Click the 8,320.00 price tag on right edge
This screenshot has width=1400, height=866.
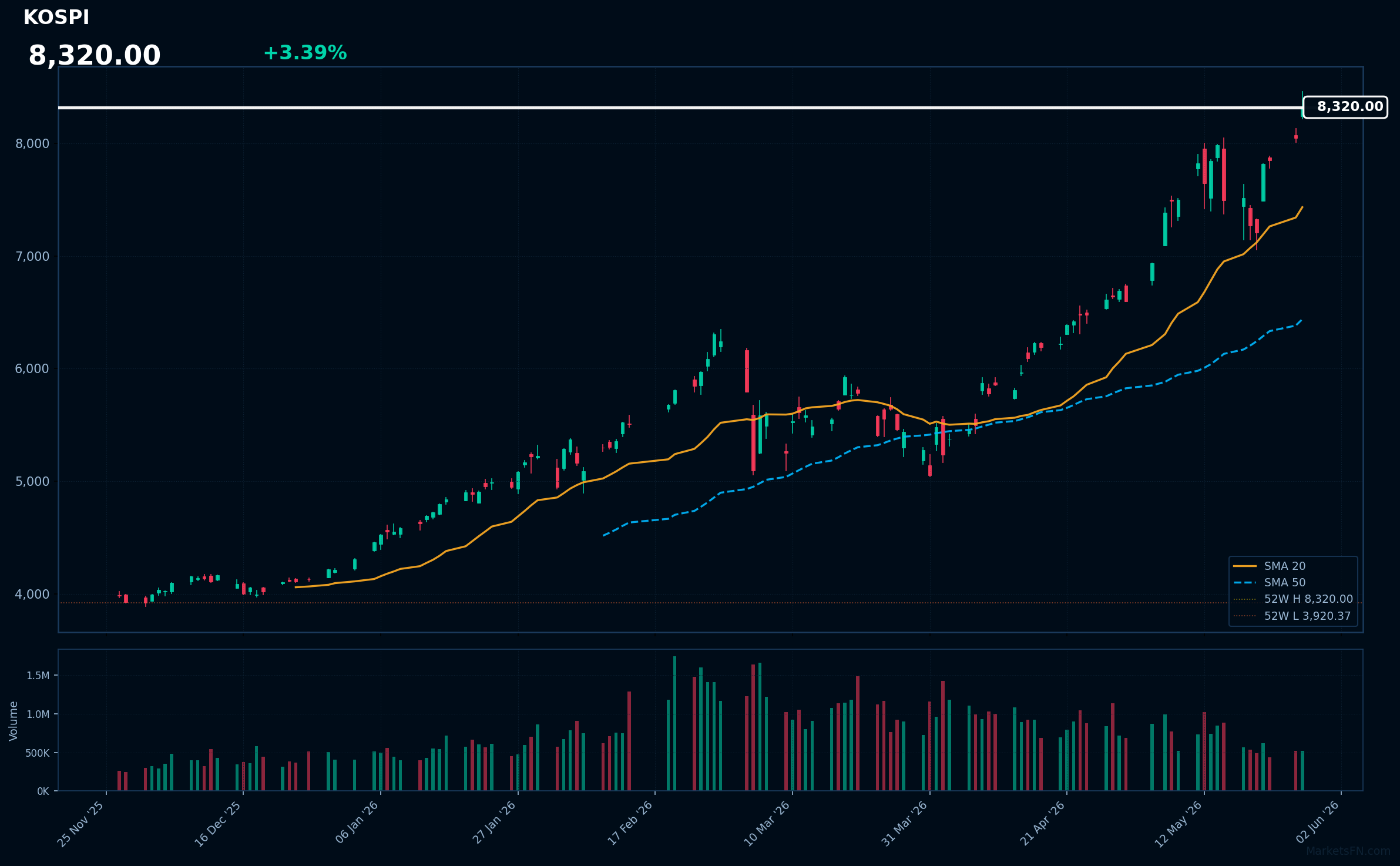[x=1345, y=107]
